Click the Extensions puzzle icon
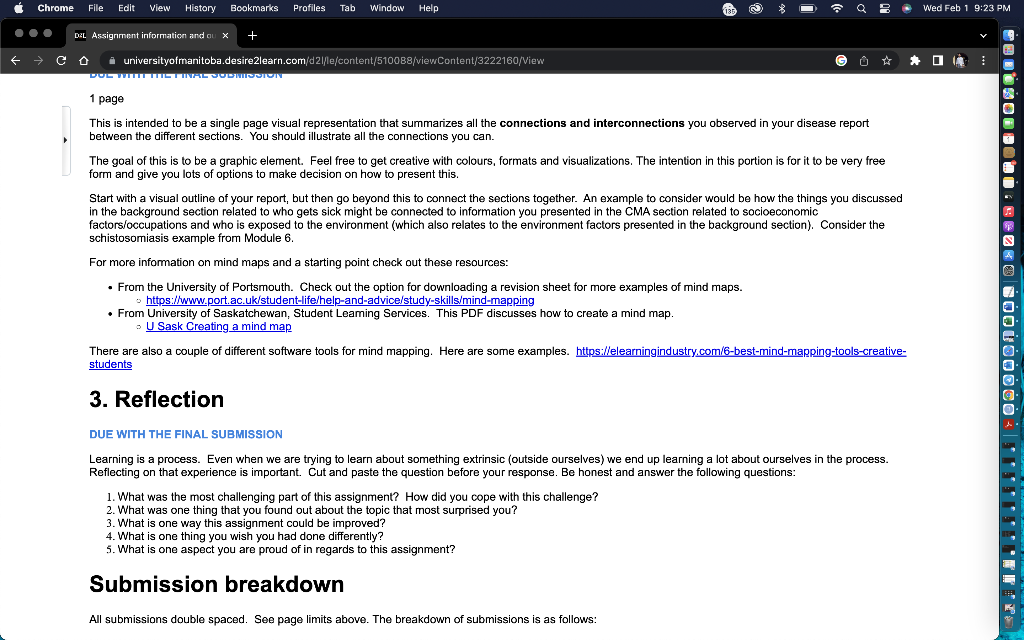The image size is (1024, 640). pyautogui.click(x=915, y=60)
